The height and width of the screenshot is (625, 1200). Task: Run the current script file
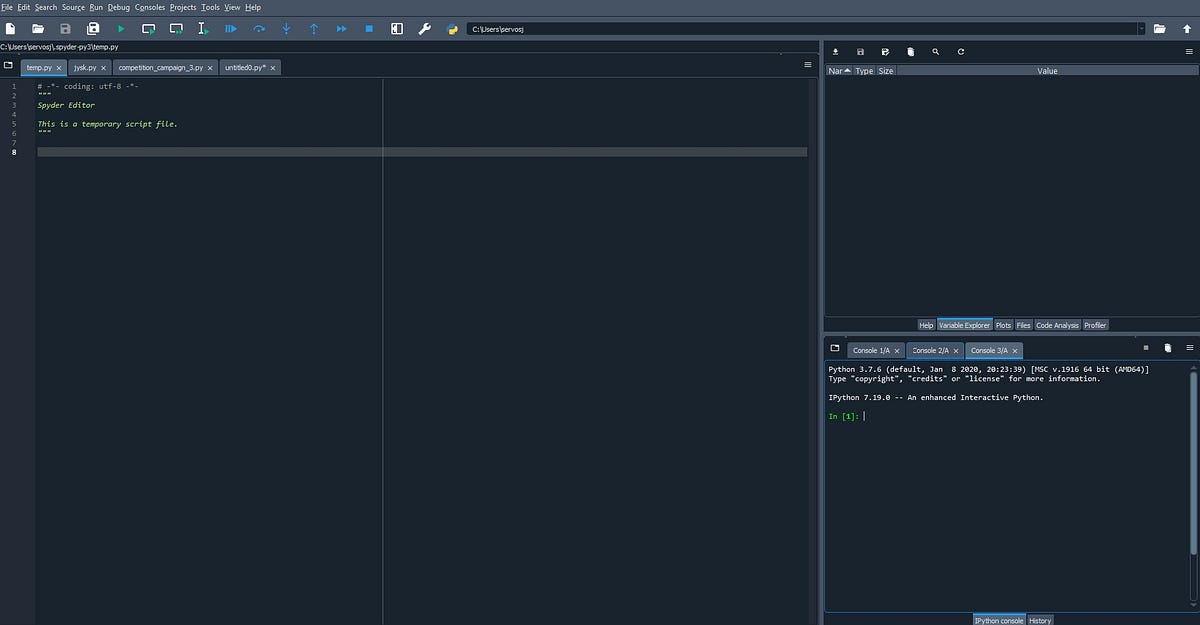tap(119, 29)
